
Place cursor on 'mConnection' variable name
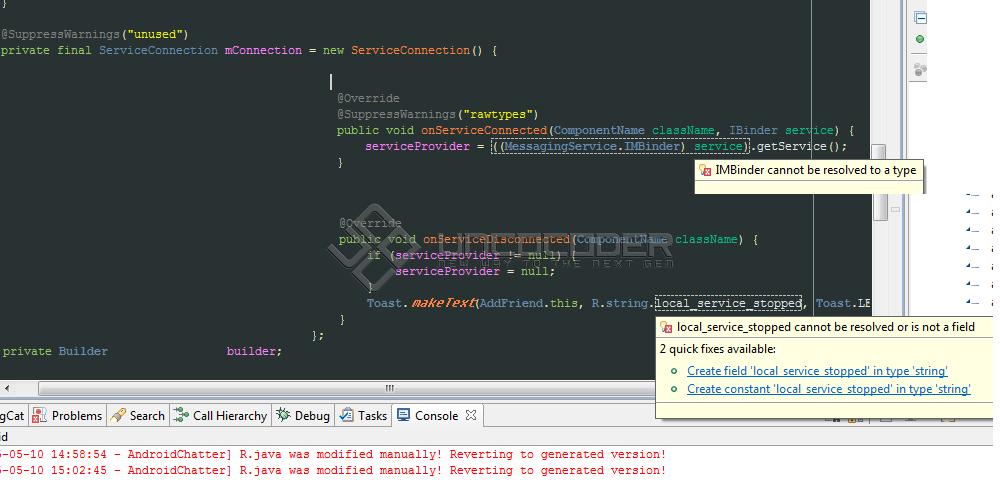pos(263,50)
